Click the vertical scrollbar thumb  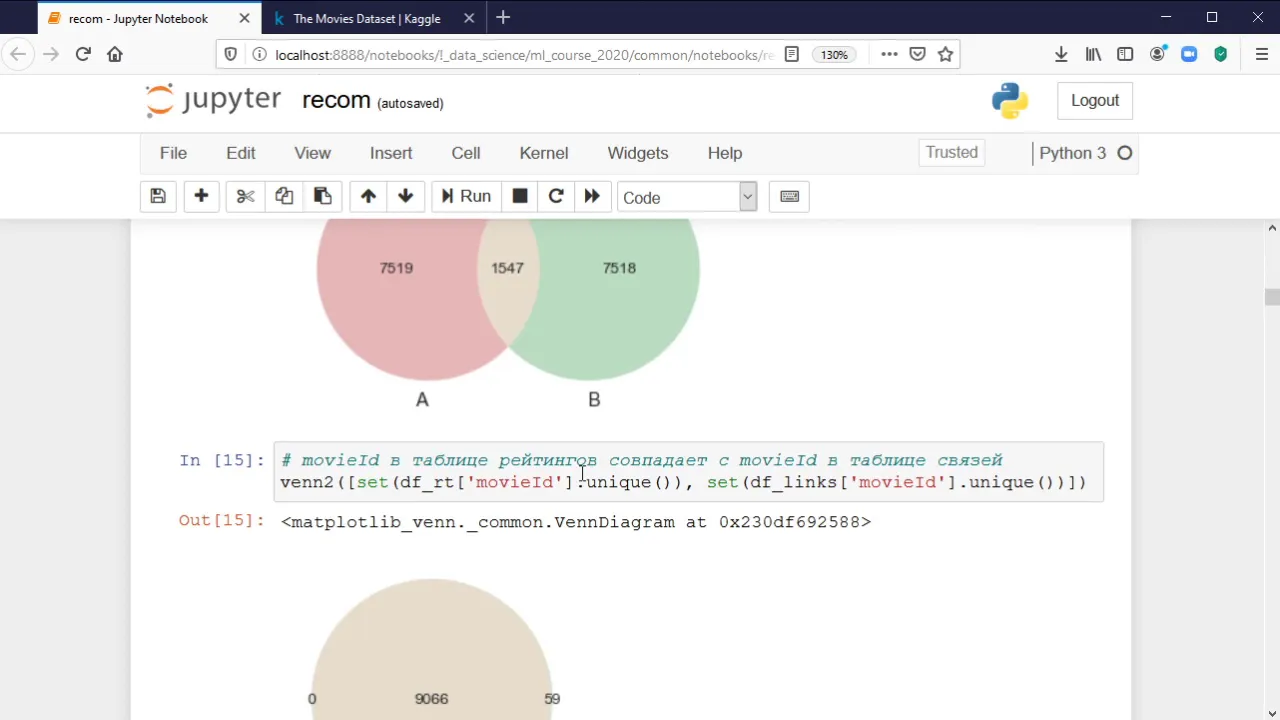point(1272,297)
